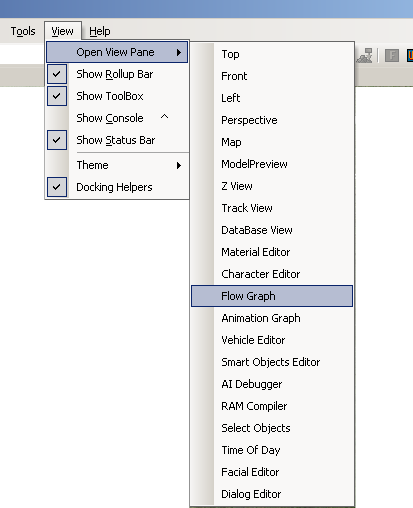Open the Time Of Day editor
413x508 pixels.
[272, 450]
